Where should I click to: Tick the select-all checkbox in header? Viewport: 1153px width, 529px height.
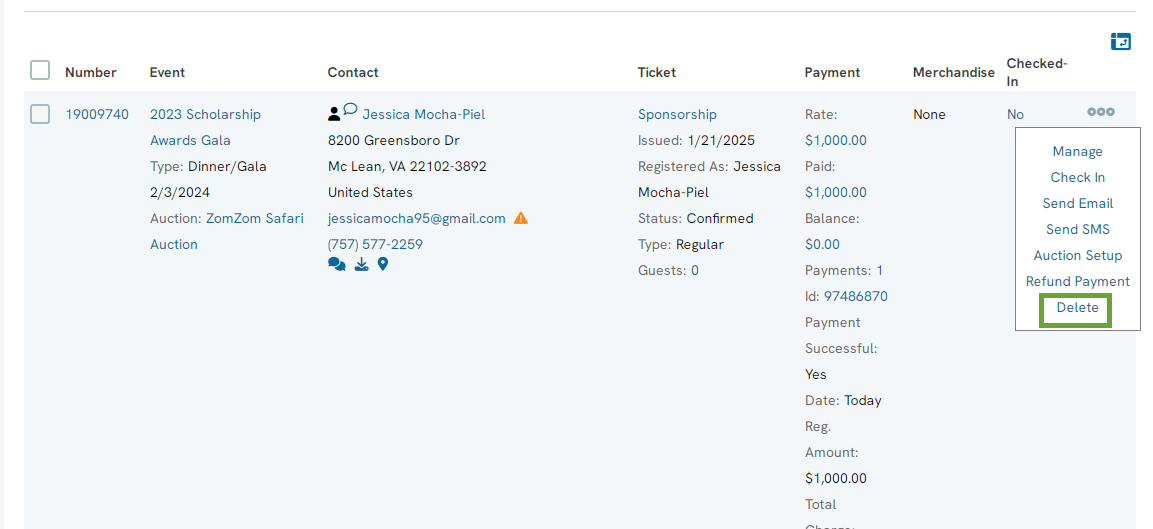[40, 71]
